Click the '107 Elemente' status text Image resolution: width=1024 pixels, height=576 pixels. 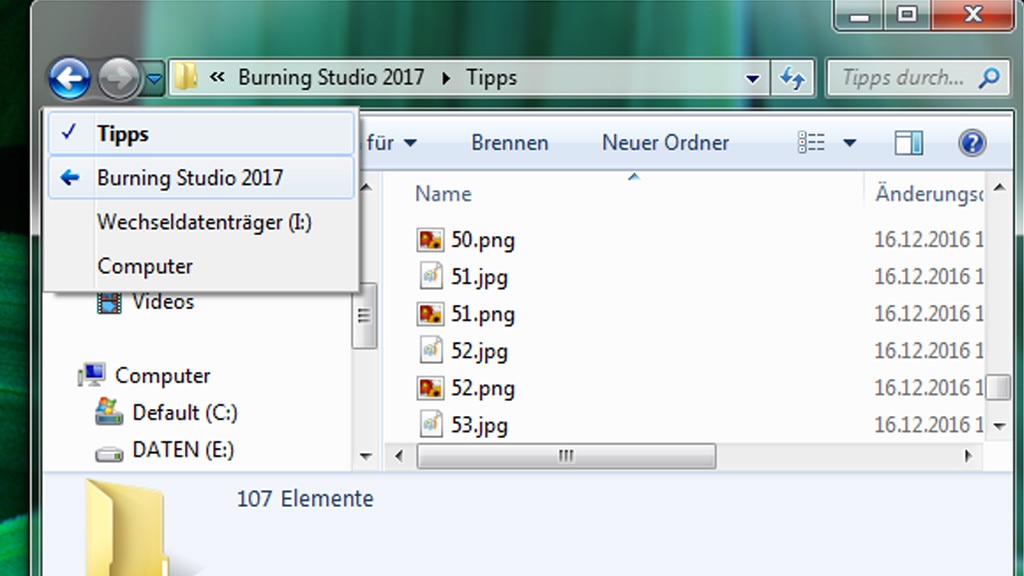[305, 499]
